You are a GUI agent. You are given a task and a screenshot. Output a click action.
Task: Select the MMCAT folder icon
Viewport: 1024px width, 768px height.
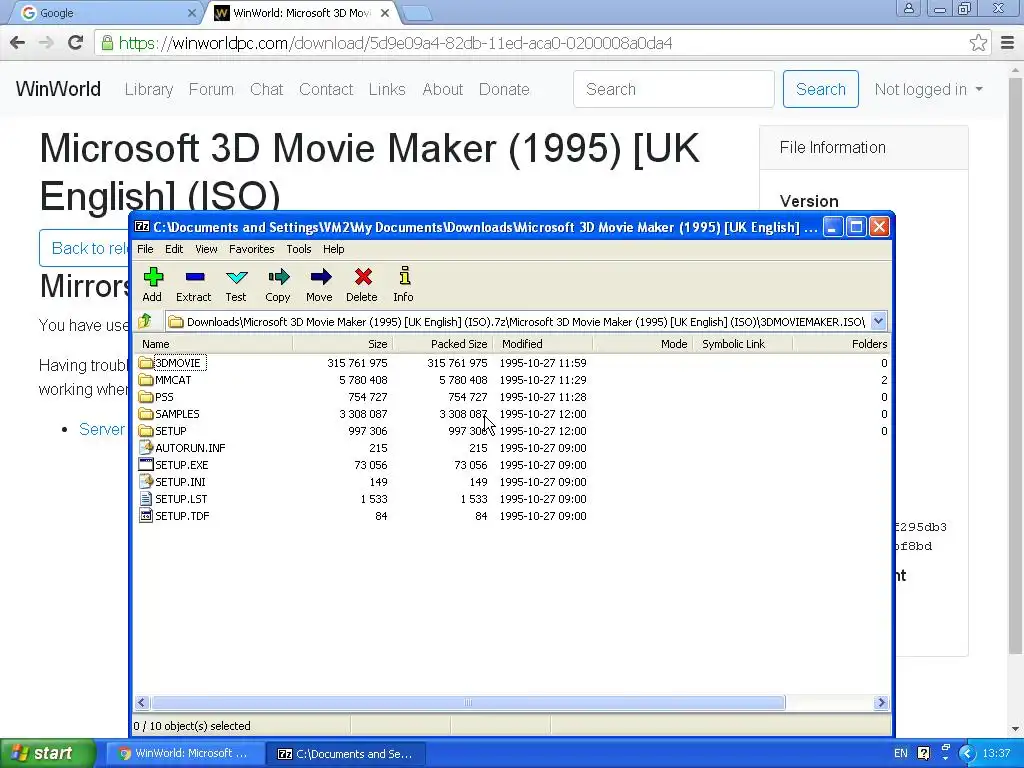146,380
